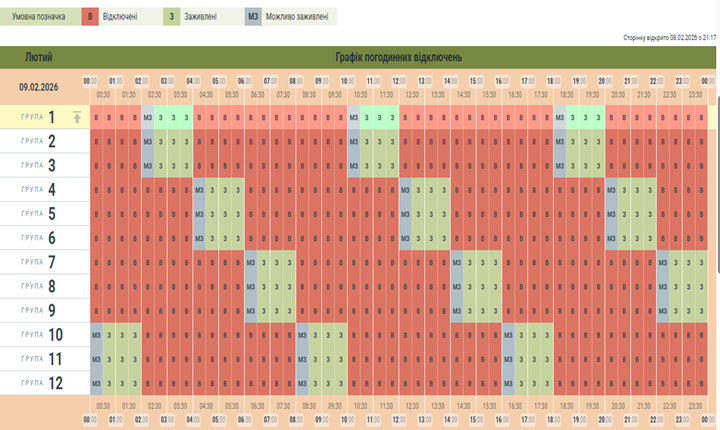Click the date 09.02.2026 cell
The image size is (720, 430).
point(39,86)
